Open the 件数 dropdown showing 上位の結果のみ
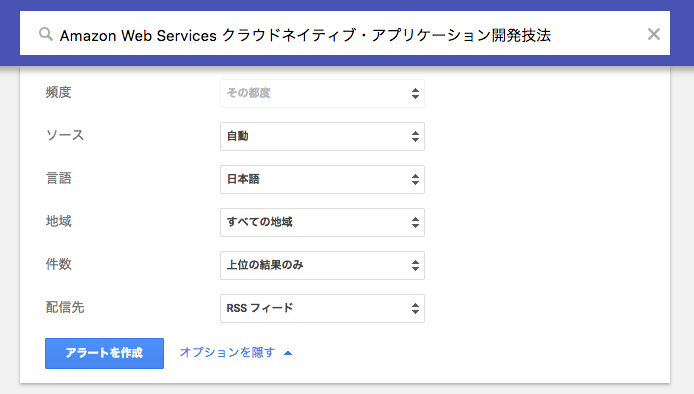This screenshot has width=694, height=394. tap(322, 265)
